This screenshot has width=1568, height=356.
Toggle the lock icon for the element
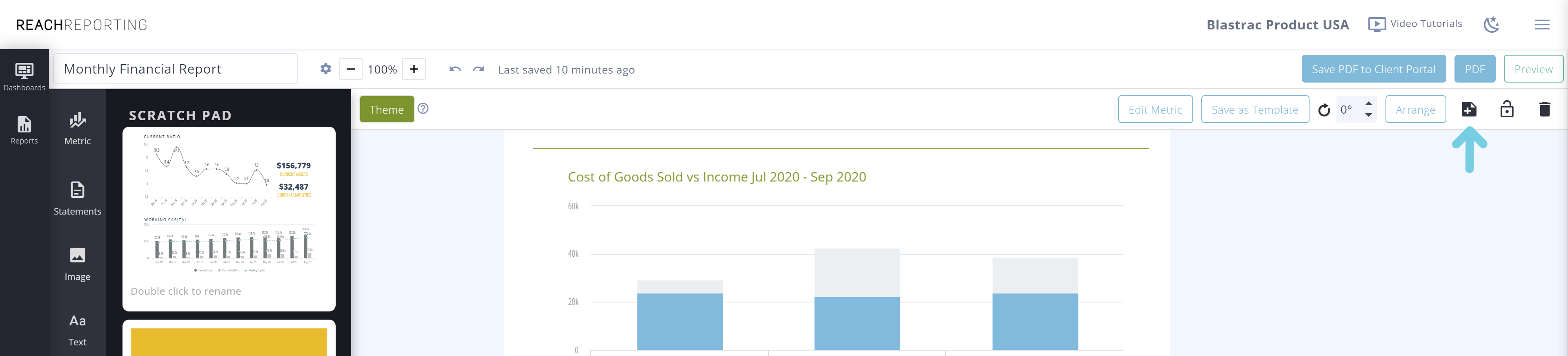[x=1506, y=109]
